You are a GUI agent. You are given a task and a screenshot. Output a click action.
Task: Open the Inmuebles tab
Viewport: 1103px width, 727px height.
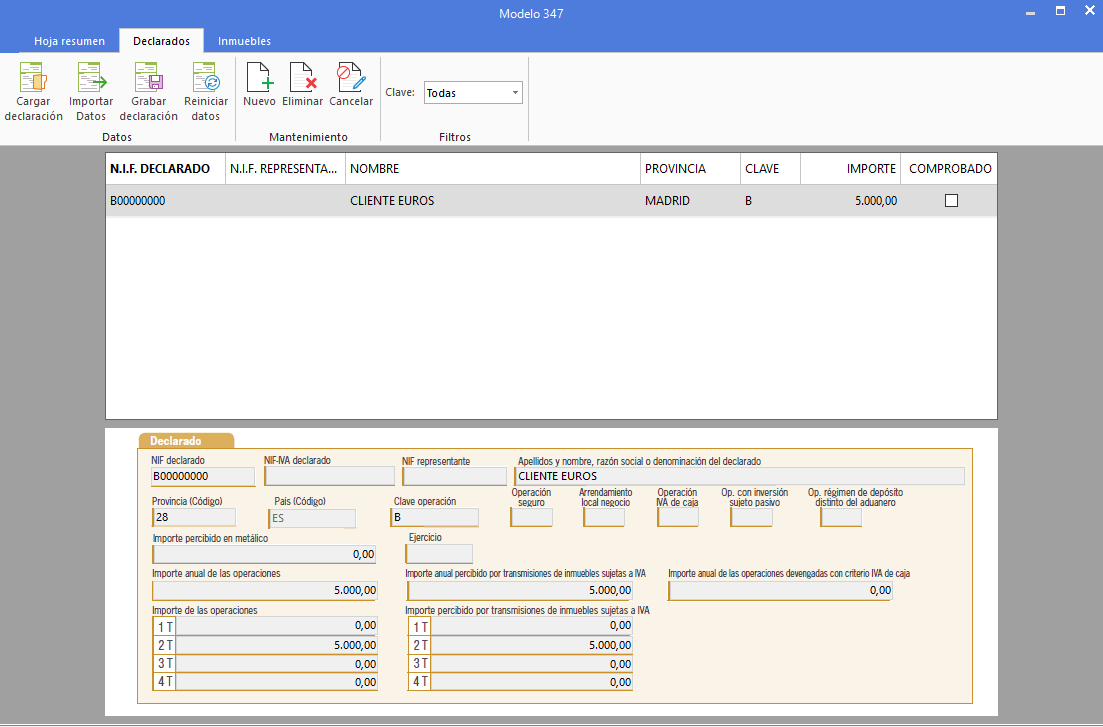pos(244,41)
